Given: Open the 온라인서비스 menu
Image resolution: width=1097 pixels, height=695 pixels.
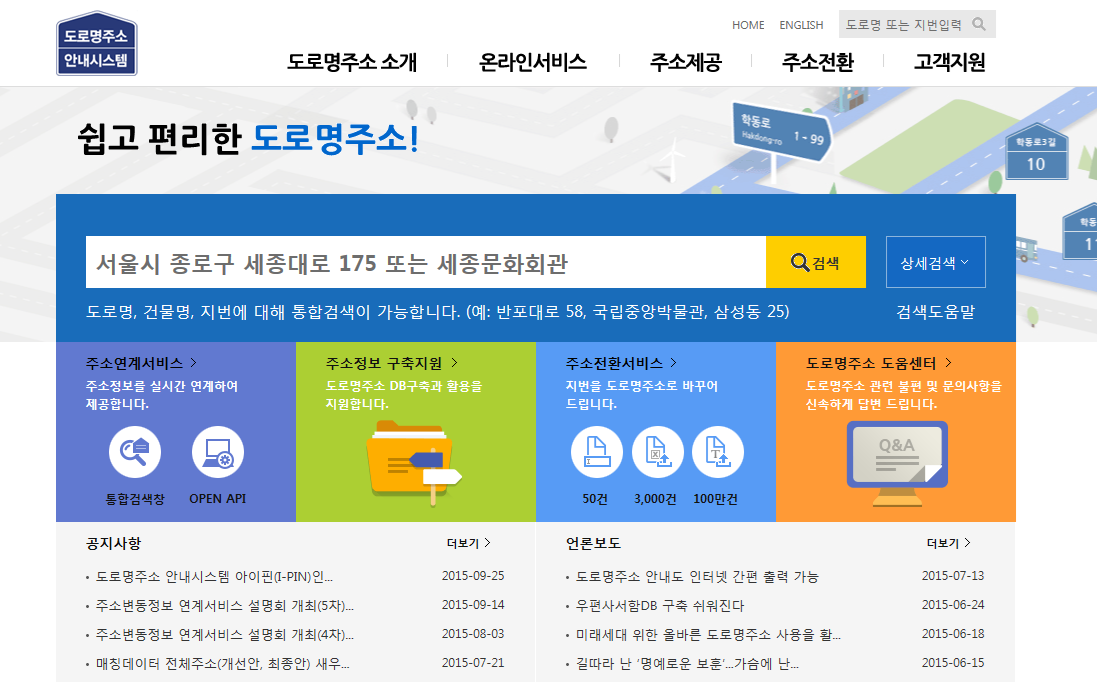Looking at the screenshot, I should coord(535,61).
